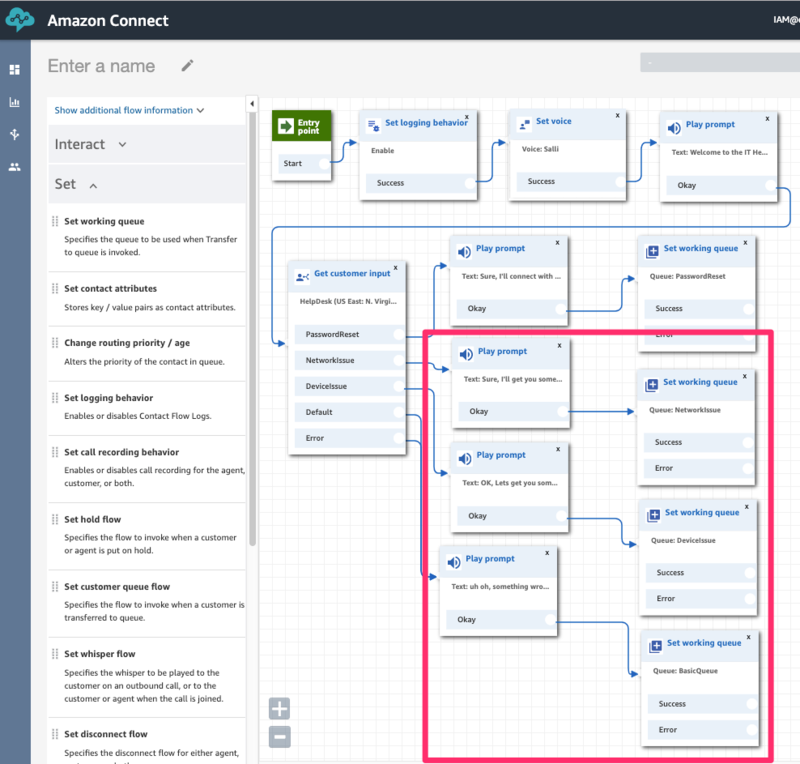Click the Amazon Connect cloud logo

click(19, 20)
